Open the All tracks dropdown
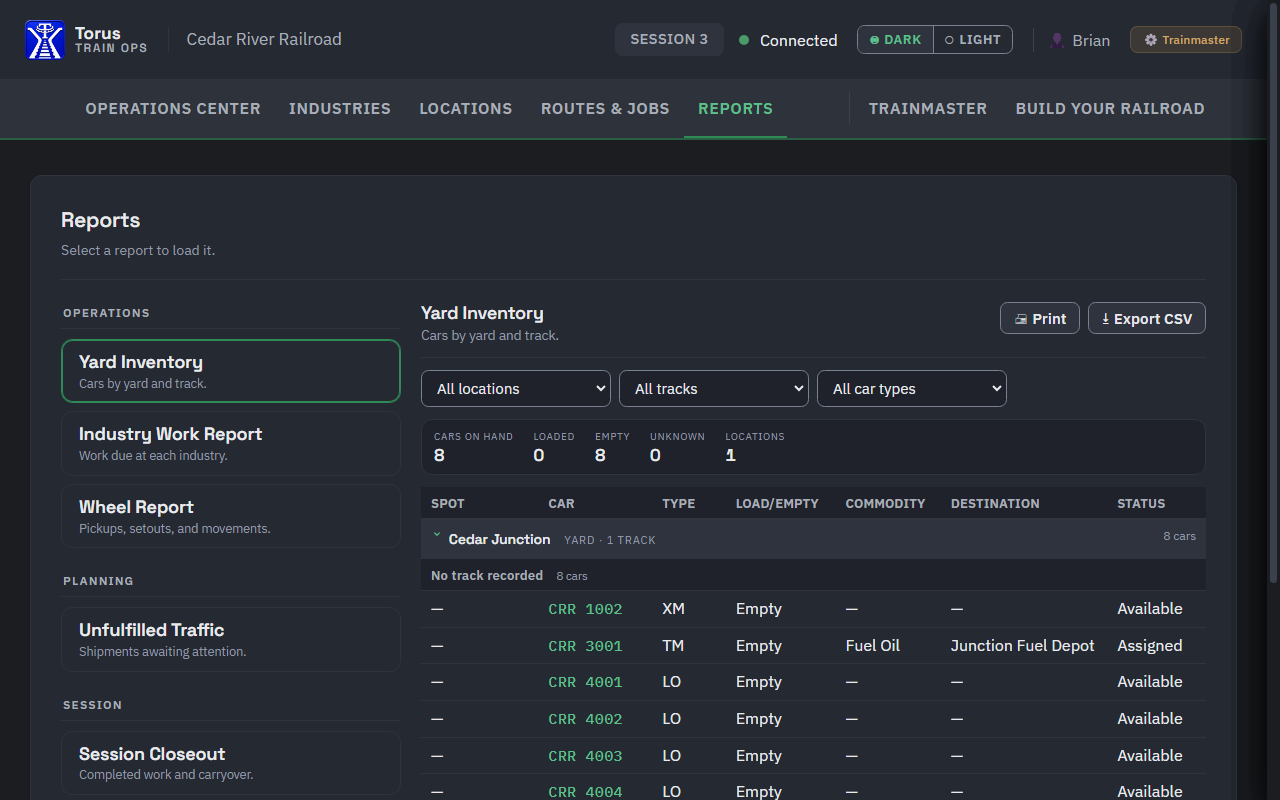The height and width of the screenshot is (800, 1280). click(714, 389)
